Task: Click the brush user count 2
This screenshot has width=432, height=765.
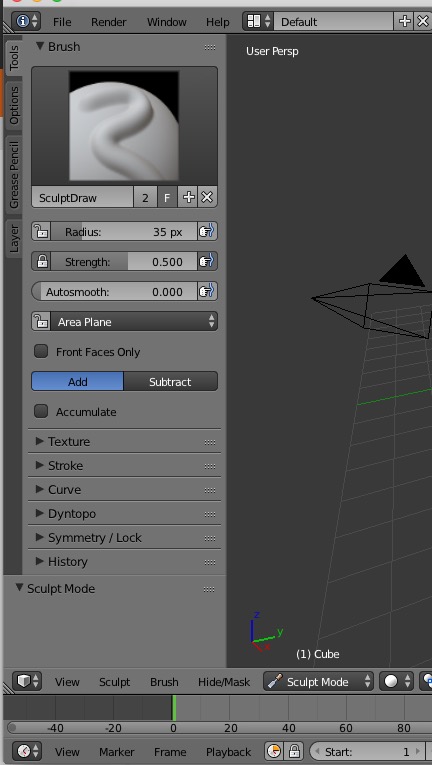Action: coord(145,198)
